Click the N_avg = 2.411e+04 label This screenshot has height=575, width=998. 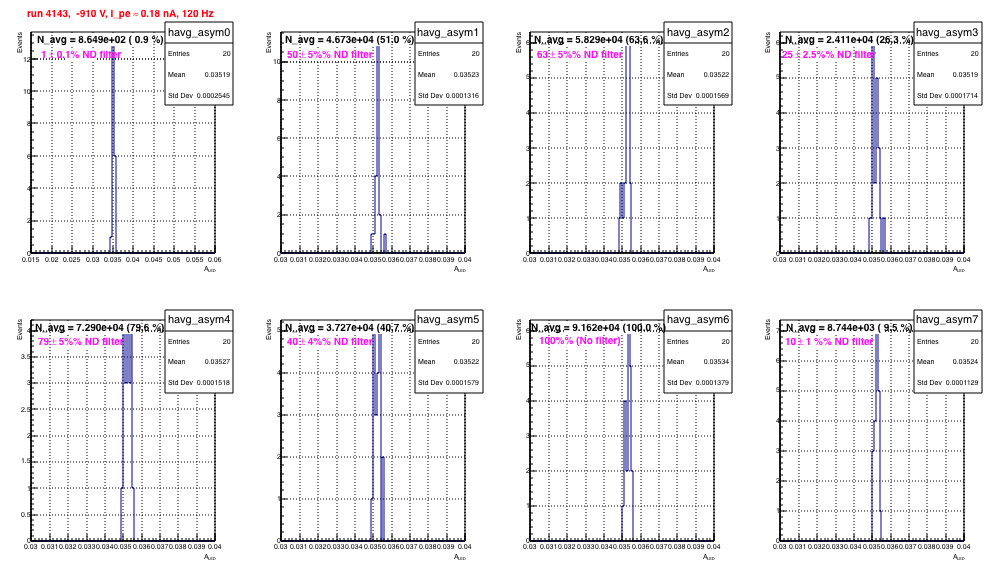click(x=848, y=40)
